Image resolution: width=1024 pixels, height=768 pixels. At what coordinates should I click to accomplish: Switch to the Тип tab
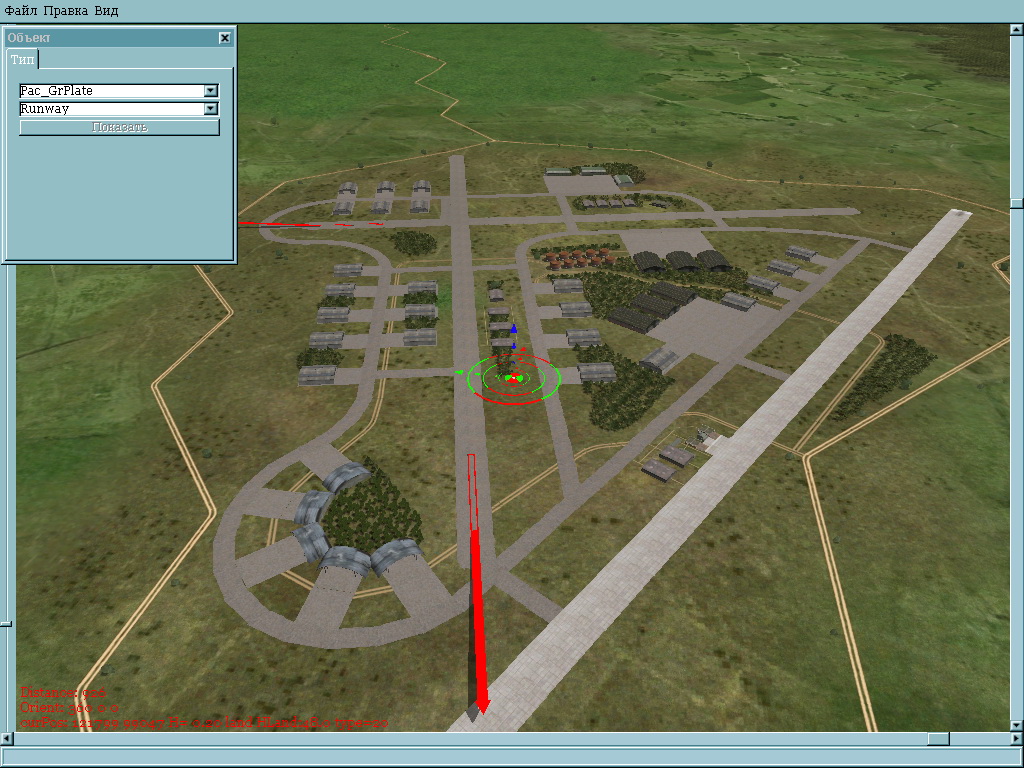pyautogui.click(x=22, y=59)
